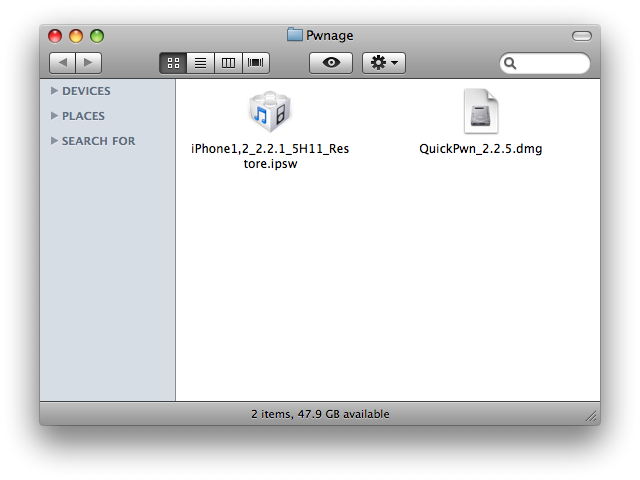Go back with the left arrow button
640x480 pixels.
[x=62, y=63]
